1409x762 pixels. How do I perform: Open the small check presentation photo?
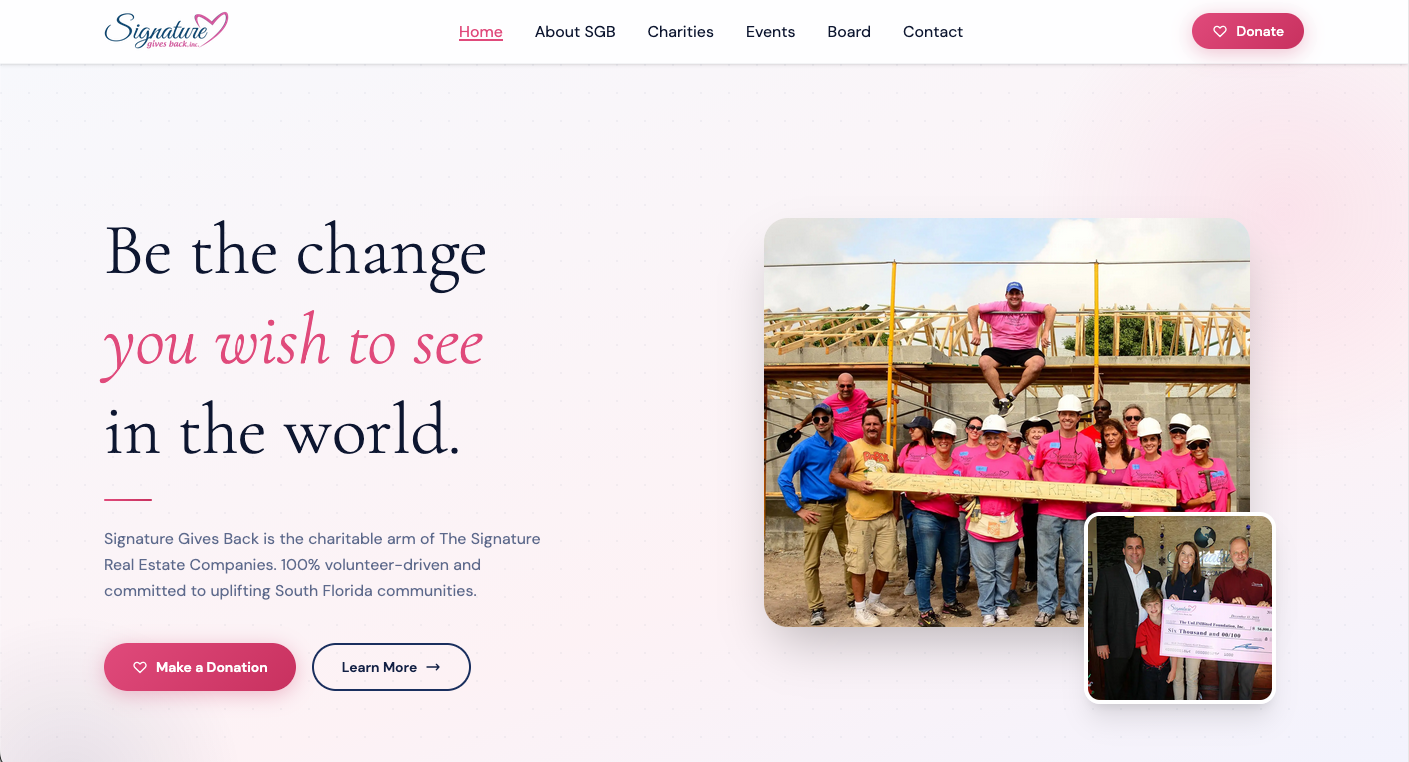click(1180, 608)
